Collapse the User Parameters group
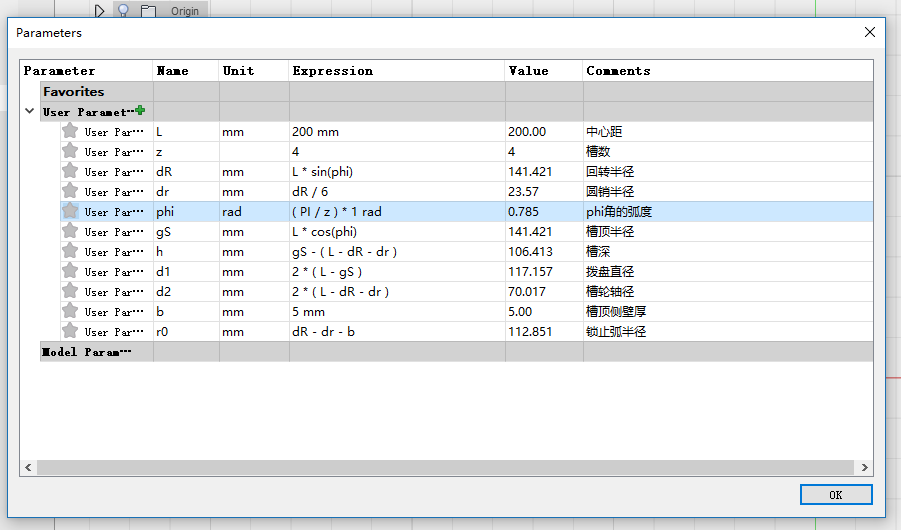Image resolution: width=901 pixels, height=530 pixels. (30, 111)
